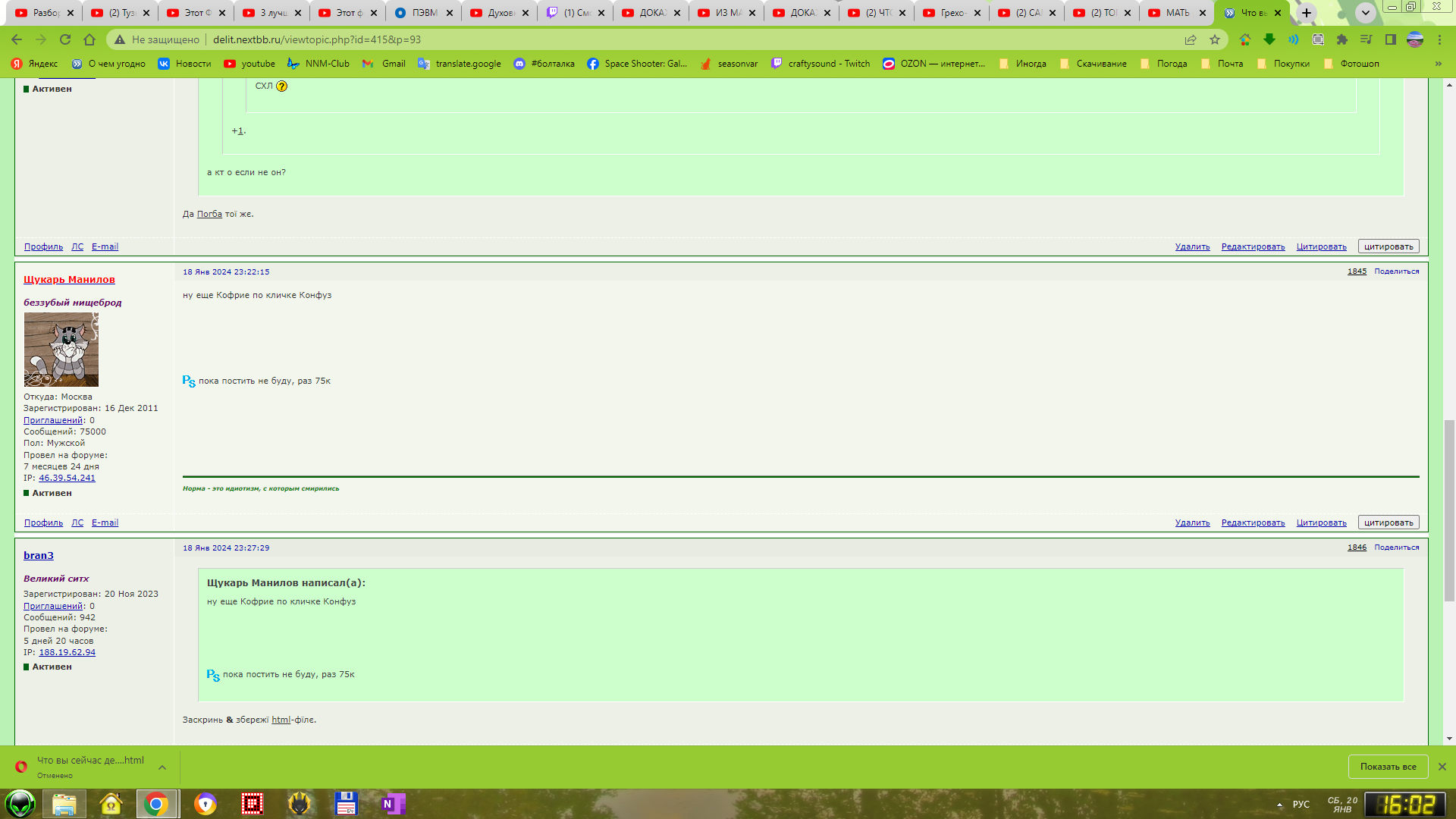Click the share page icon in address bar
This screenshot has width=1456, height=819.
pos(1191,39)
